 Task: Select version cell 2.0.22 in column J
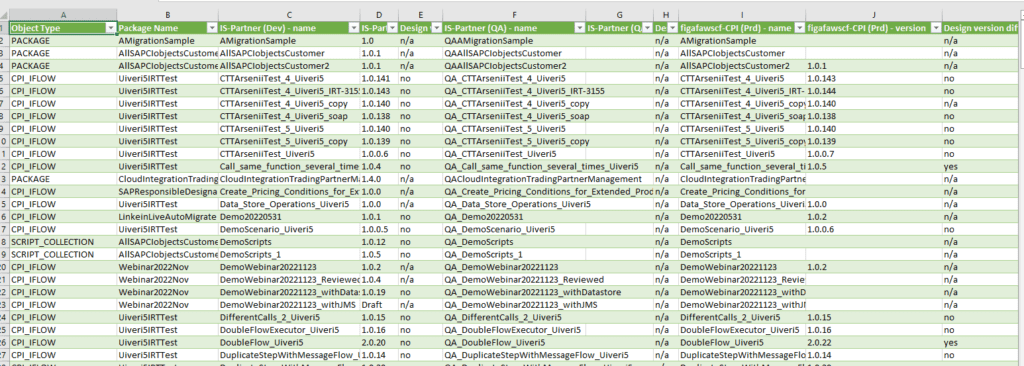pyautogui.click(x=873, y=342)
